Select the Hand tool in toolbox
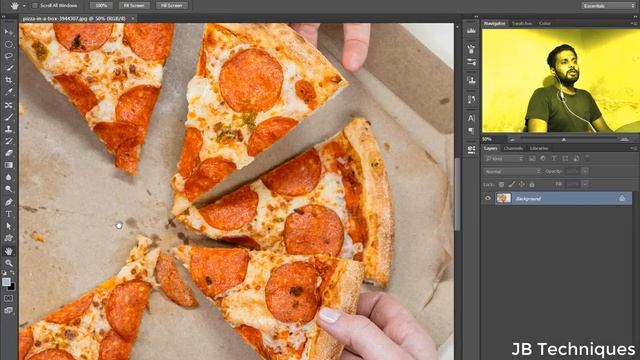The image size is (640, 360). 9,251
